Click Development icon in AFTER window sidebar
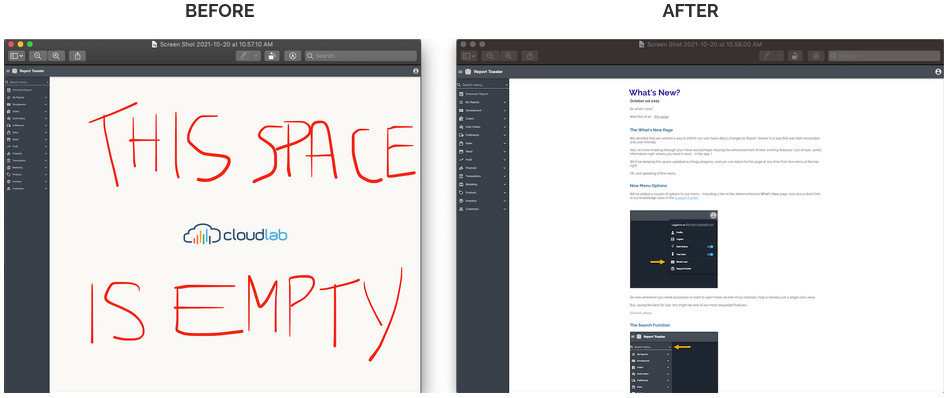Screen dimensions: 949x398 tap(461, 110)
